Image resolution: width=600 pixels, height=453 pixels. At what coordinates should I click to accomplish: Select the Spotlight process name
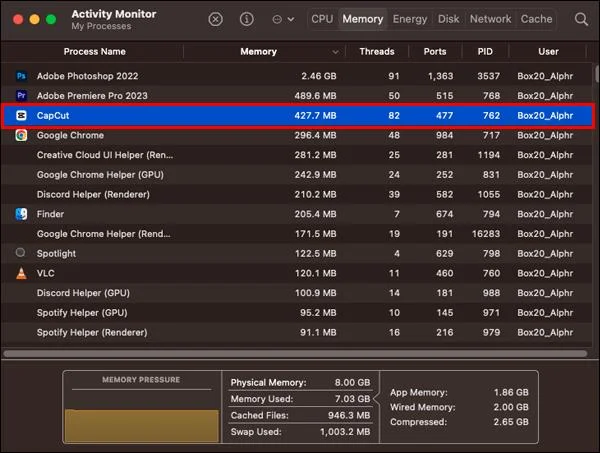click(56, 253)
